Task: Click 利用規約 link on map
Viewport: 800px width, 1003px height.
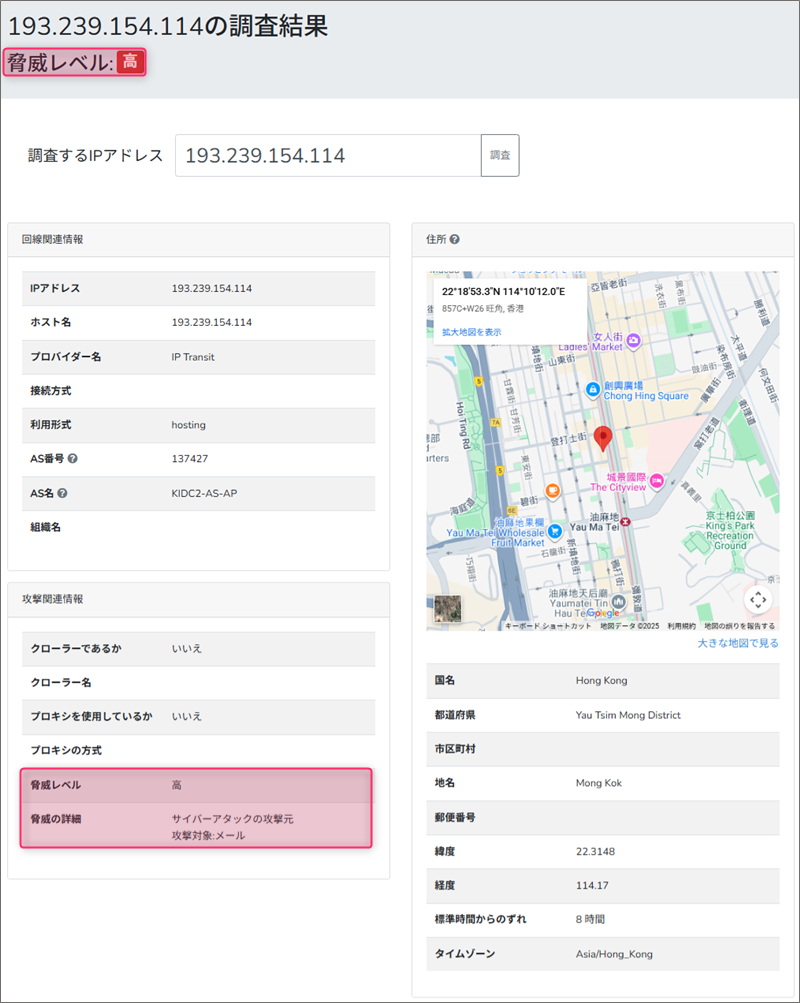Action: 681,626
